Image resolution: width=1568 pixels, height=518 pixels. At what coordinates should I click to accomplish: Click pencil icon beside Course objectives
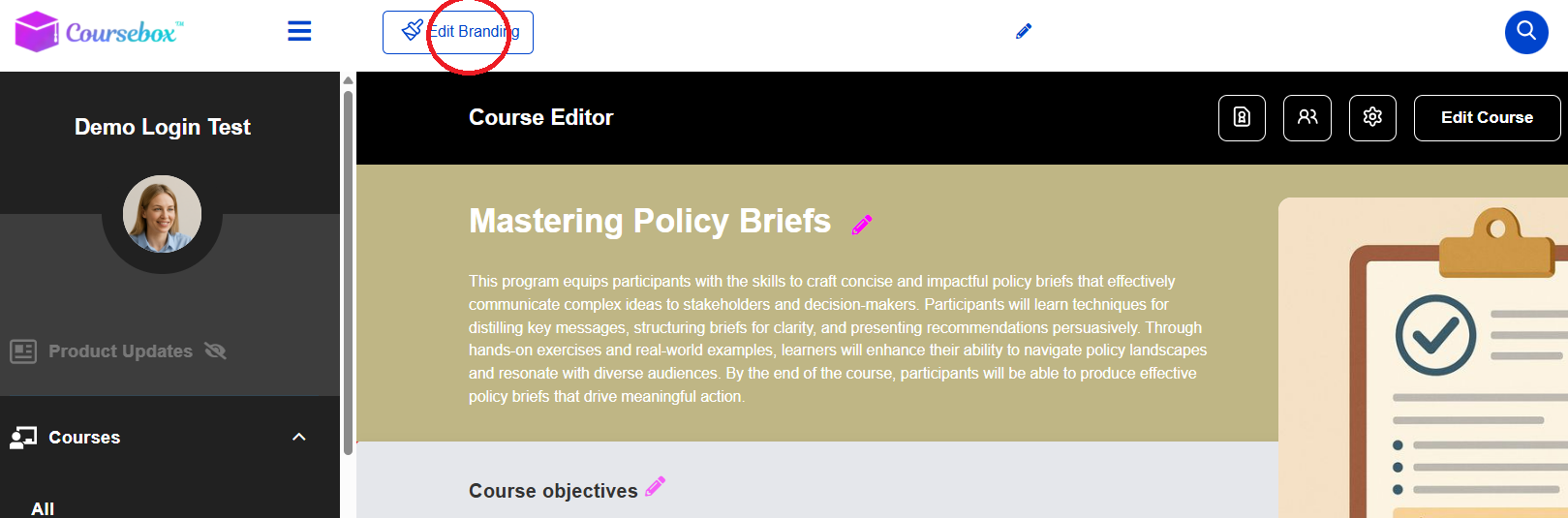[656, 486]
